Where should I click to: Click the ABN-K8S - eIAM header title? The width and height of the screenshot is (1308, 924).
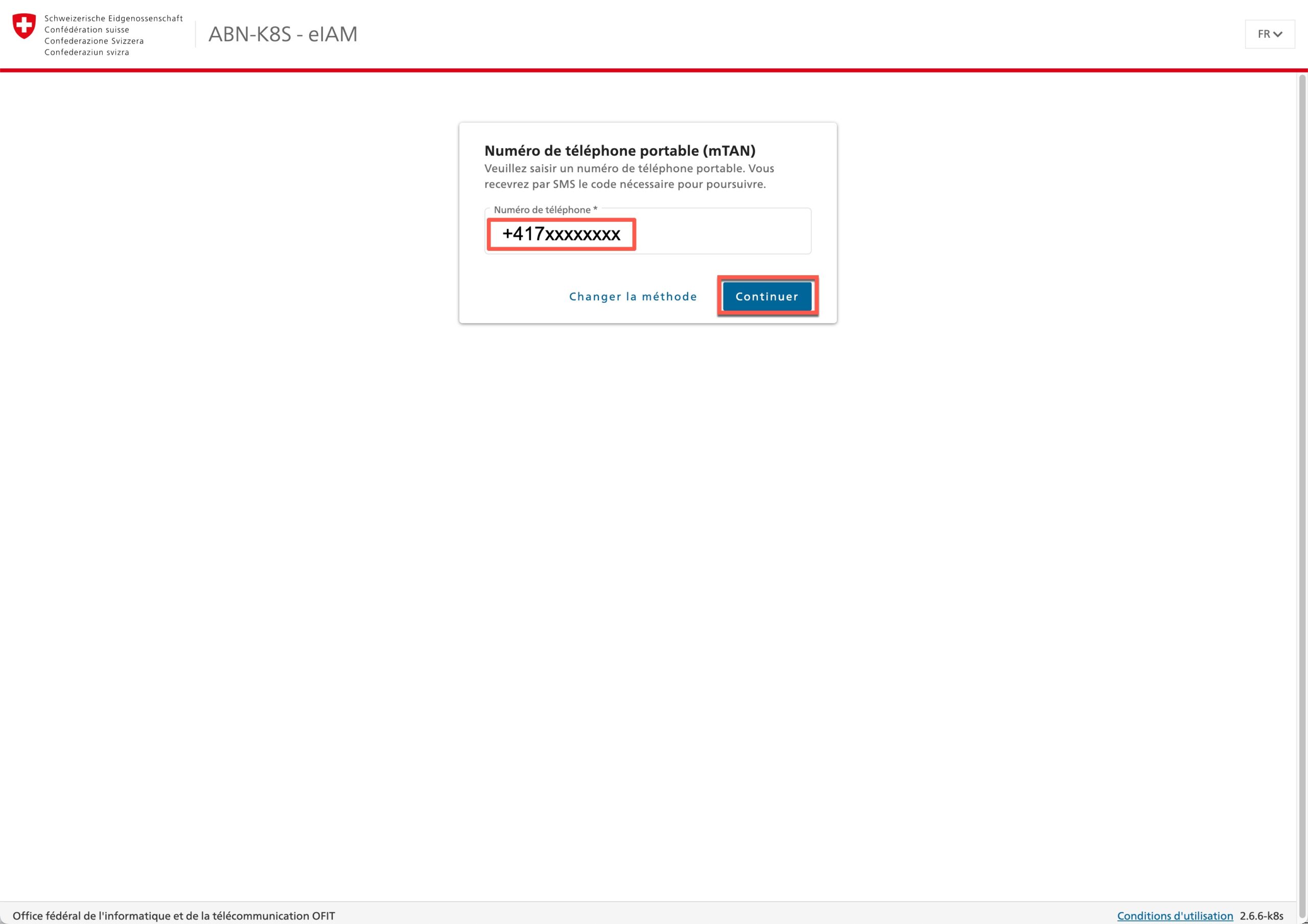pyautogui.click(x=283, y=34)
